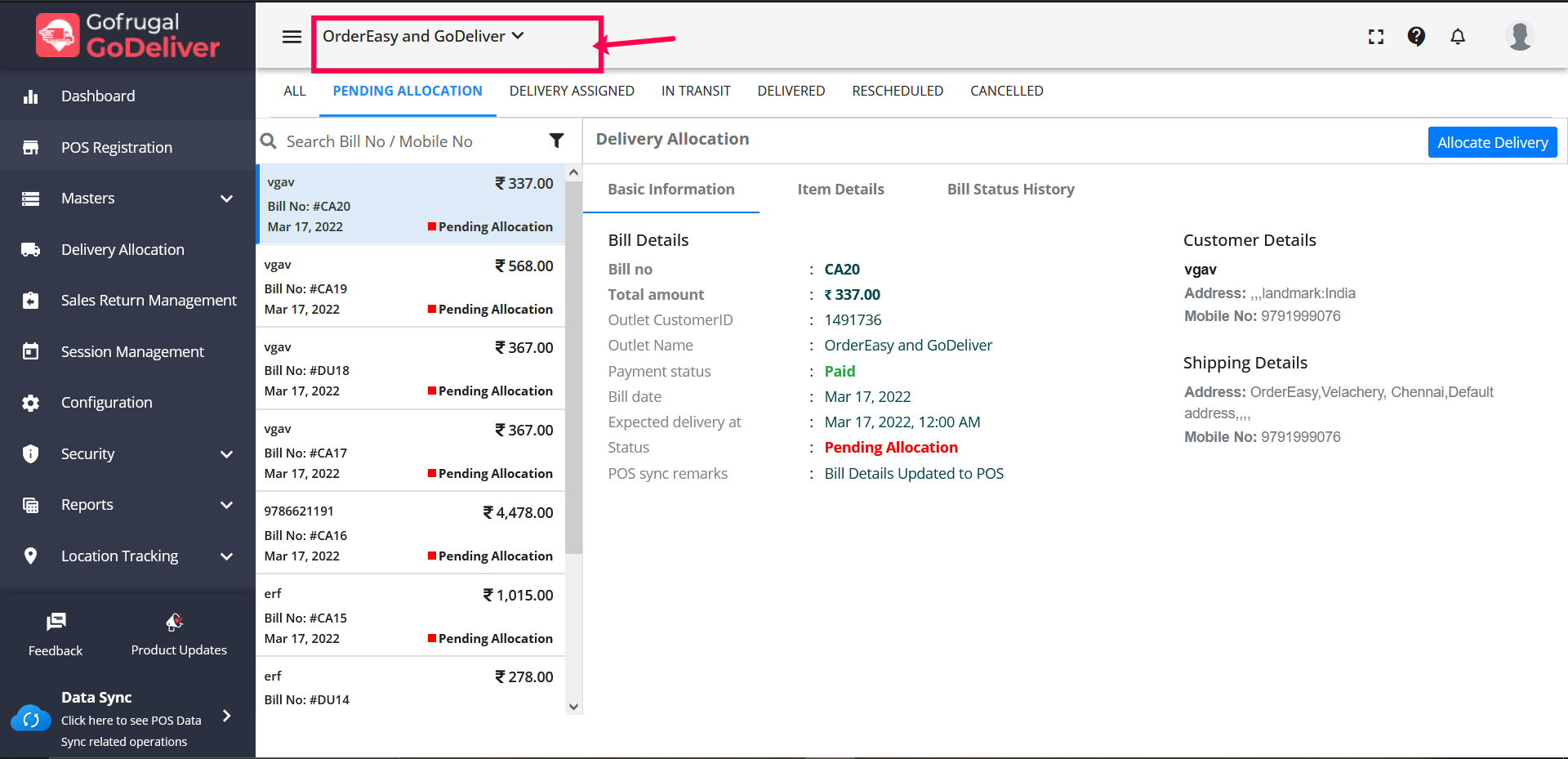Open Data Sync arrow for POS operations

click(227, 717)
